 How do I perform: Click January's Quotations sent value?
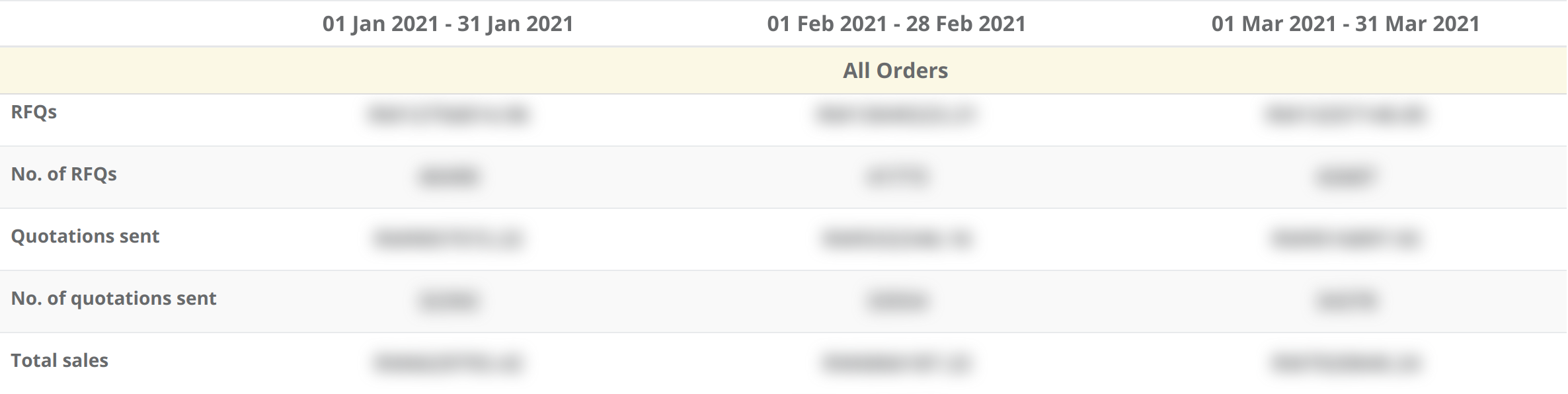(x=448, y=239)
